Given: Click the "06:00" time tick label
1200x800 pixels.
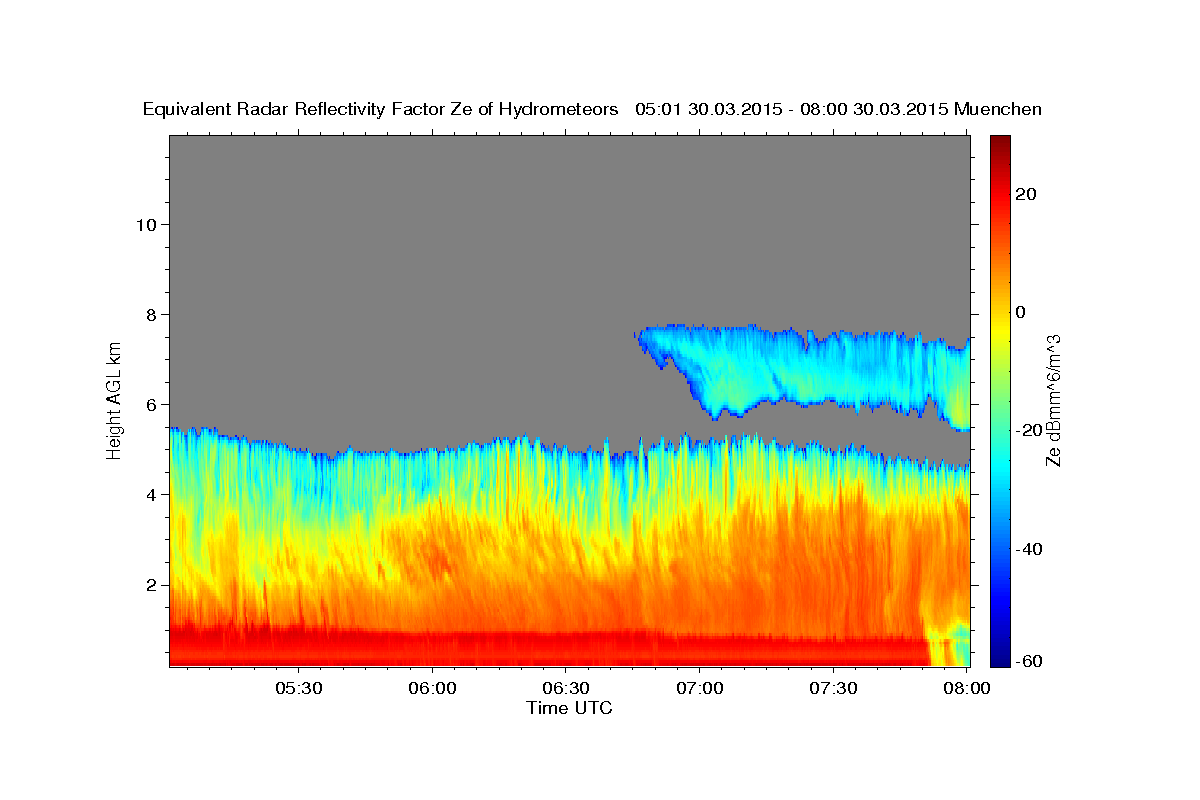Looking at the screenshot, I should click(433, 689).
